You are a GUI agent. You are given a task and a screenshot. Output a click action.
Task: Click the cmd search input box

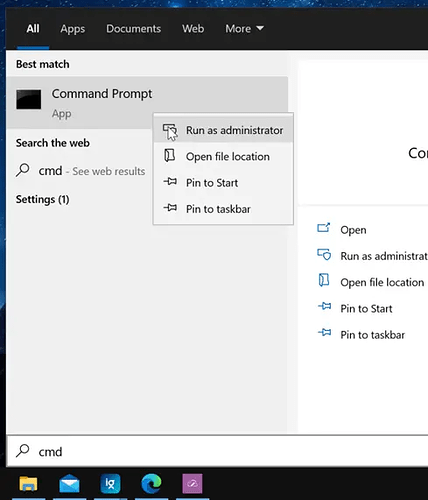click(x=217, y=451)
